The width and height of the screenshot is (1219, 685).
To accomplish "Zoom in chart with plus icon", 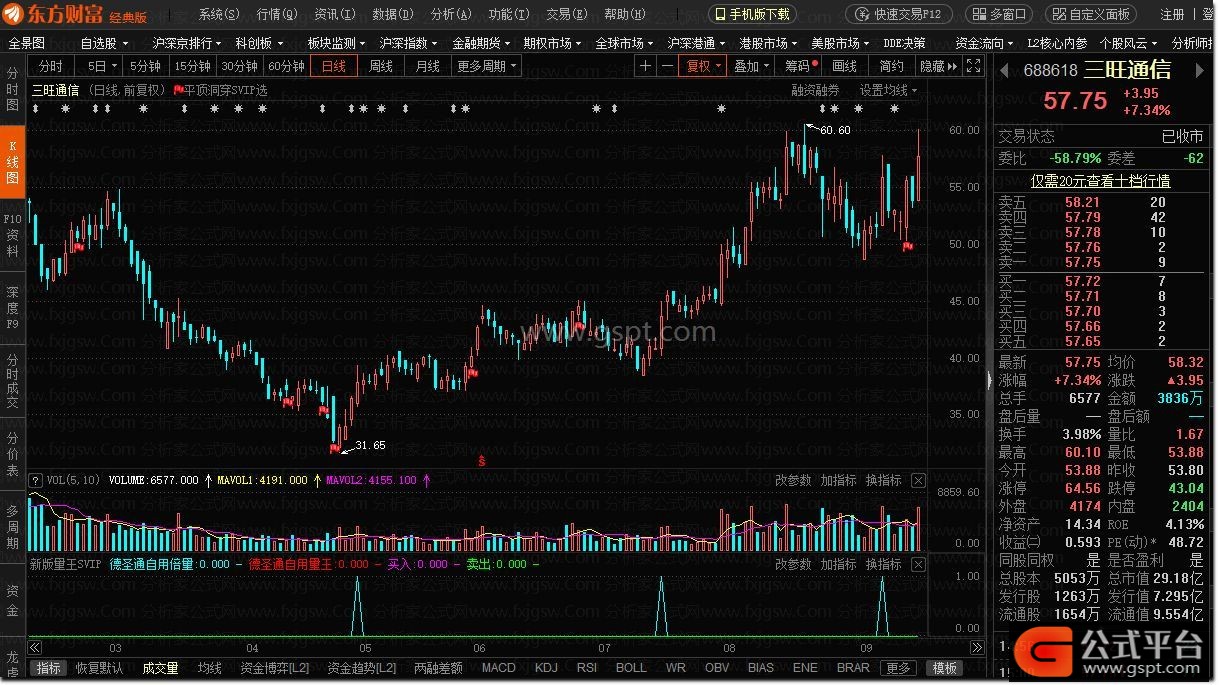I will coord(645,66).
